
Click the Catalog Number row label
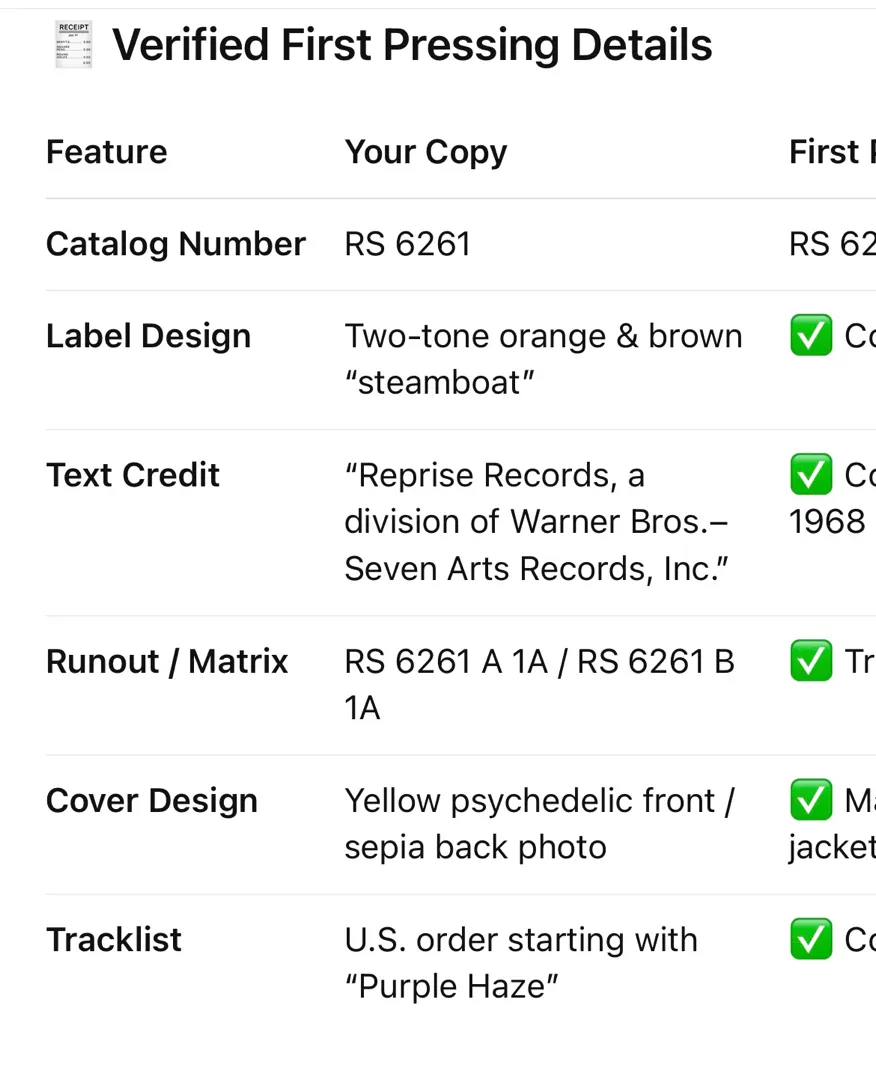175,244
